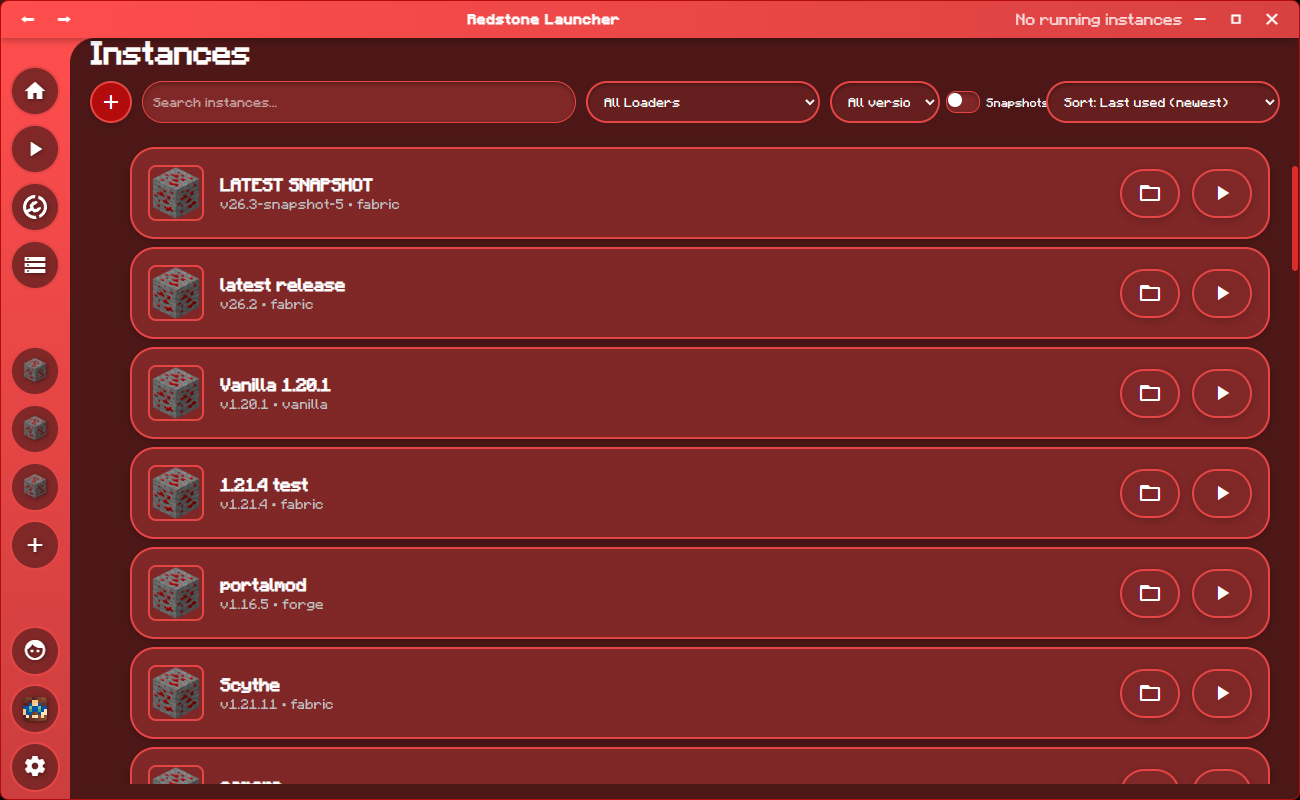Screen dimensions: 1300x800
Task: Open the stacked-bars list icon in sidebar
Action: tap(35, 265)
